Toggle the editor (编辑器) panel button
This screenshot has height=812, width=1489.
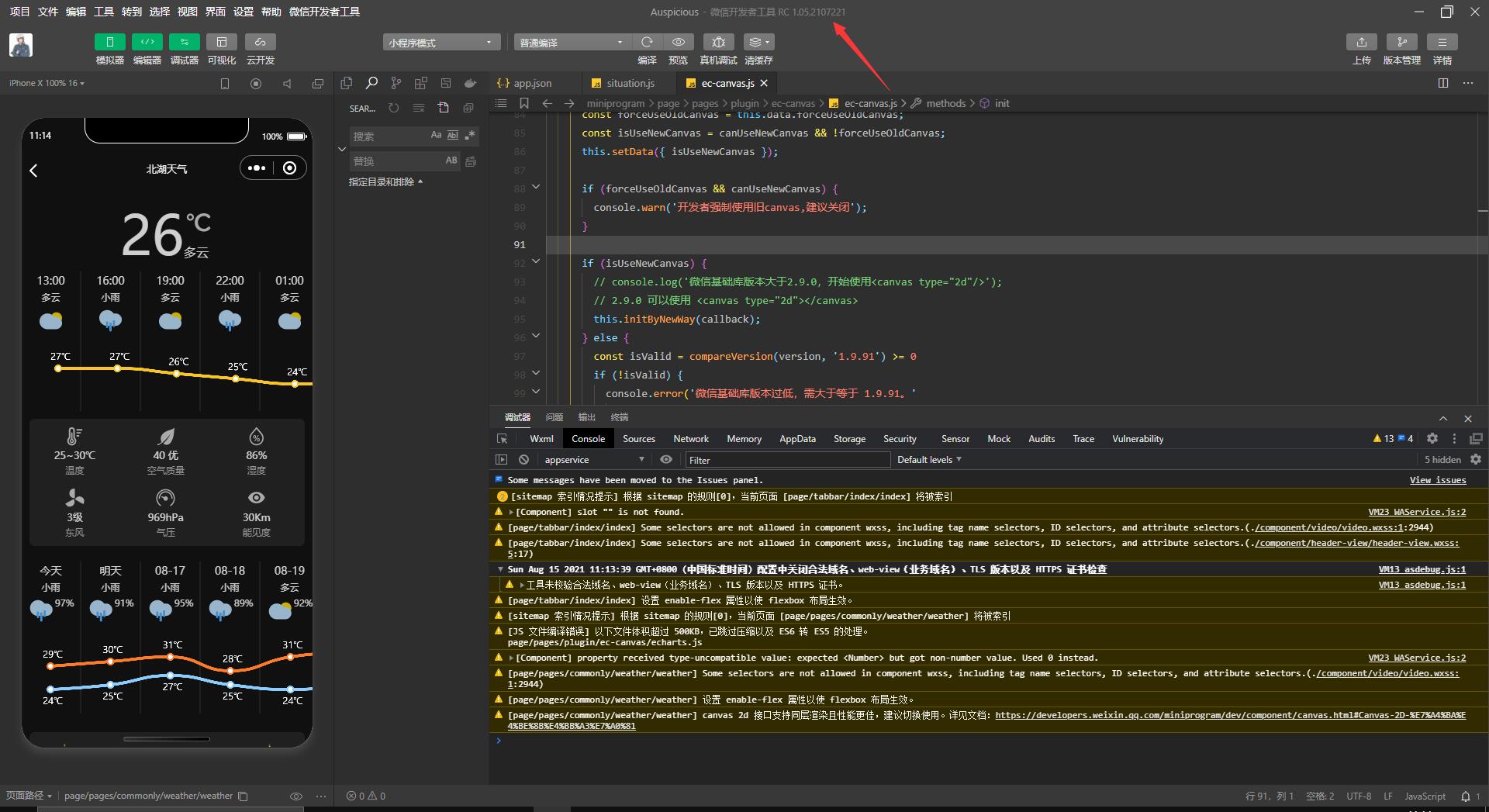click(x=147, y=42)
